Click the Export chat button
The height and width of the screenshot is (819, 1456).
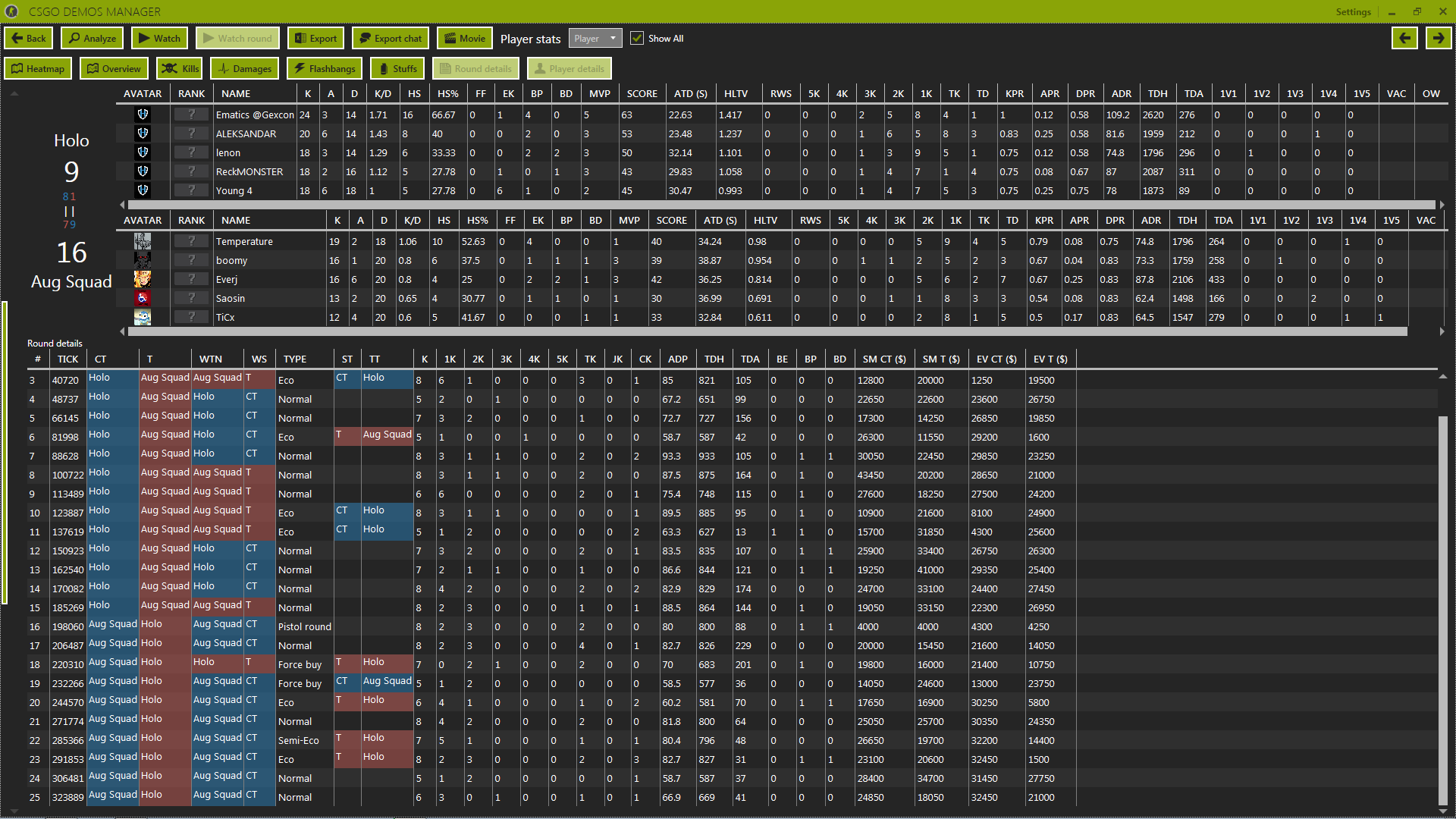[x=391, y=38]
